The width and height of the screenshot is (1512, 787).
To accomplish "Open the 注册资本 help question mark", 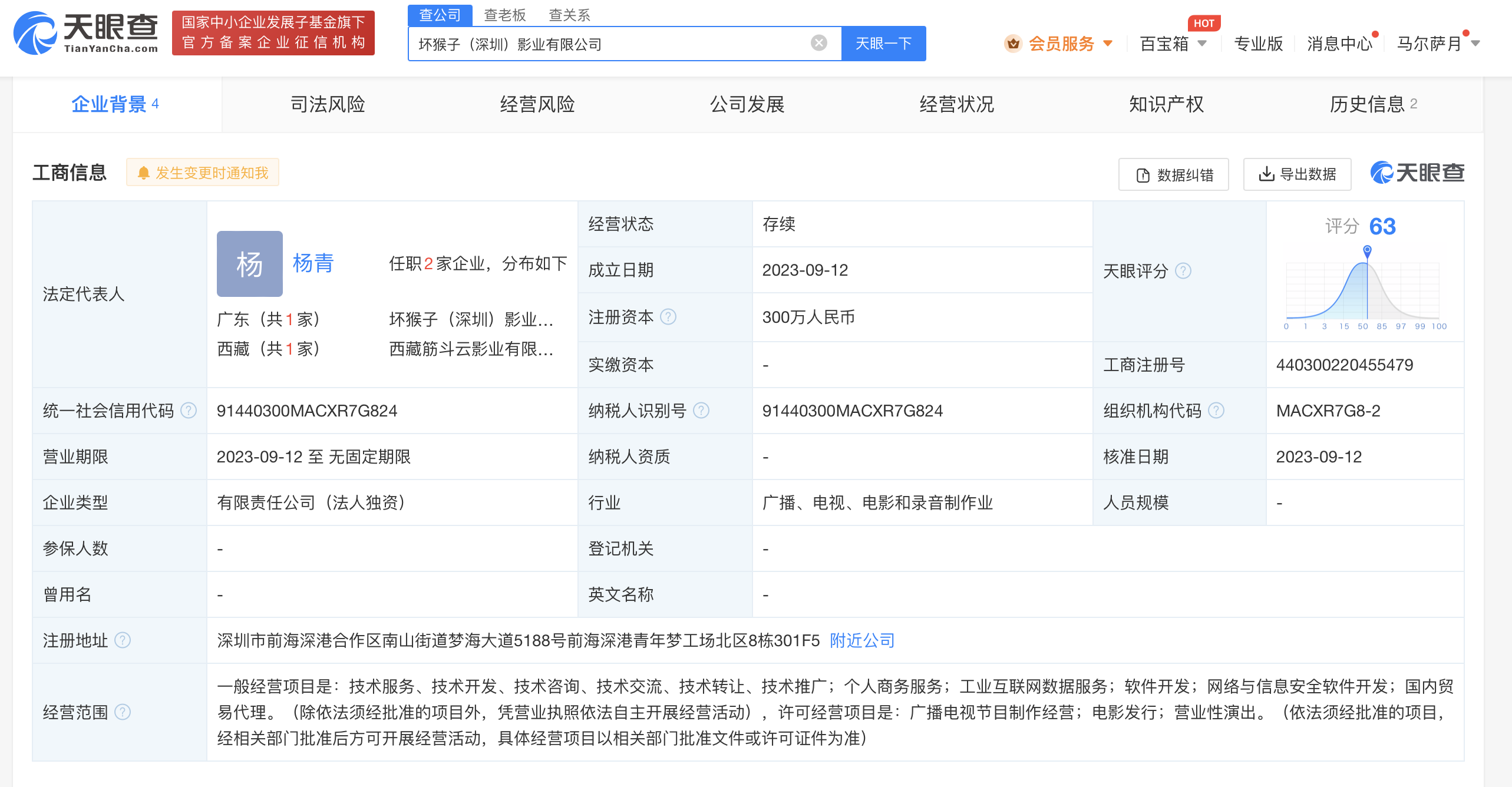I will [668, 317].
